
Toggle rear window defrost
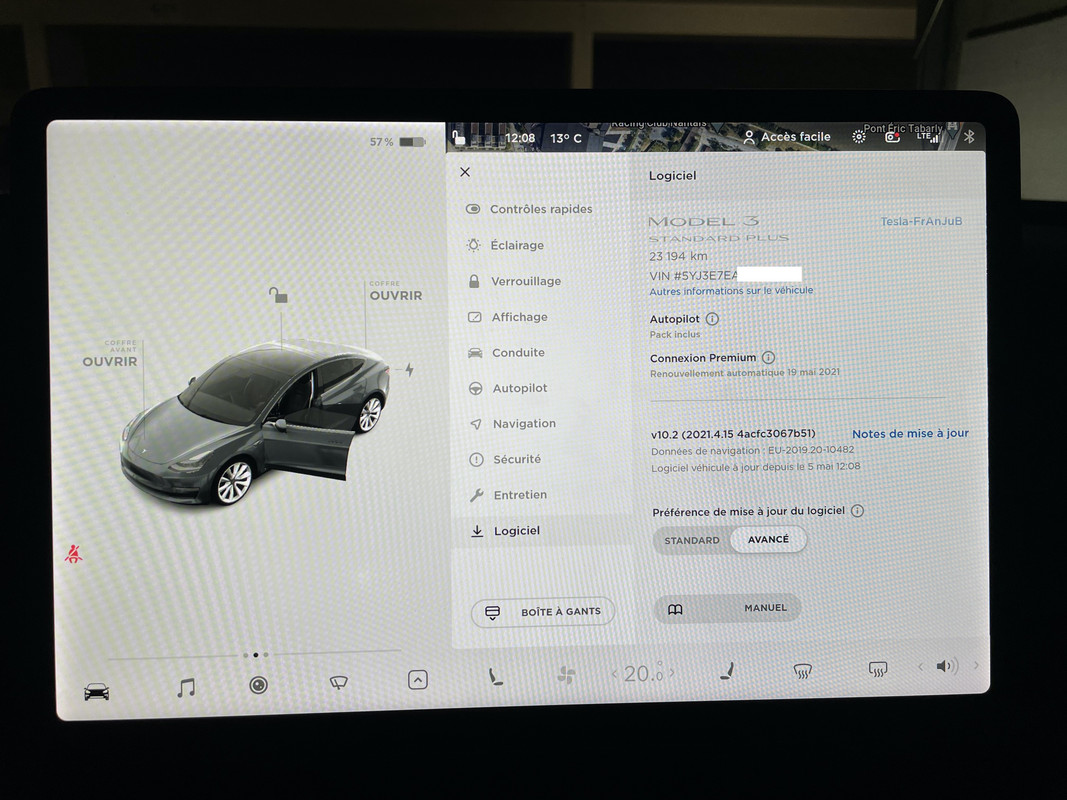pos(878,669)
